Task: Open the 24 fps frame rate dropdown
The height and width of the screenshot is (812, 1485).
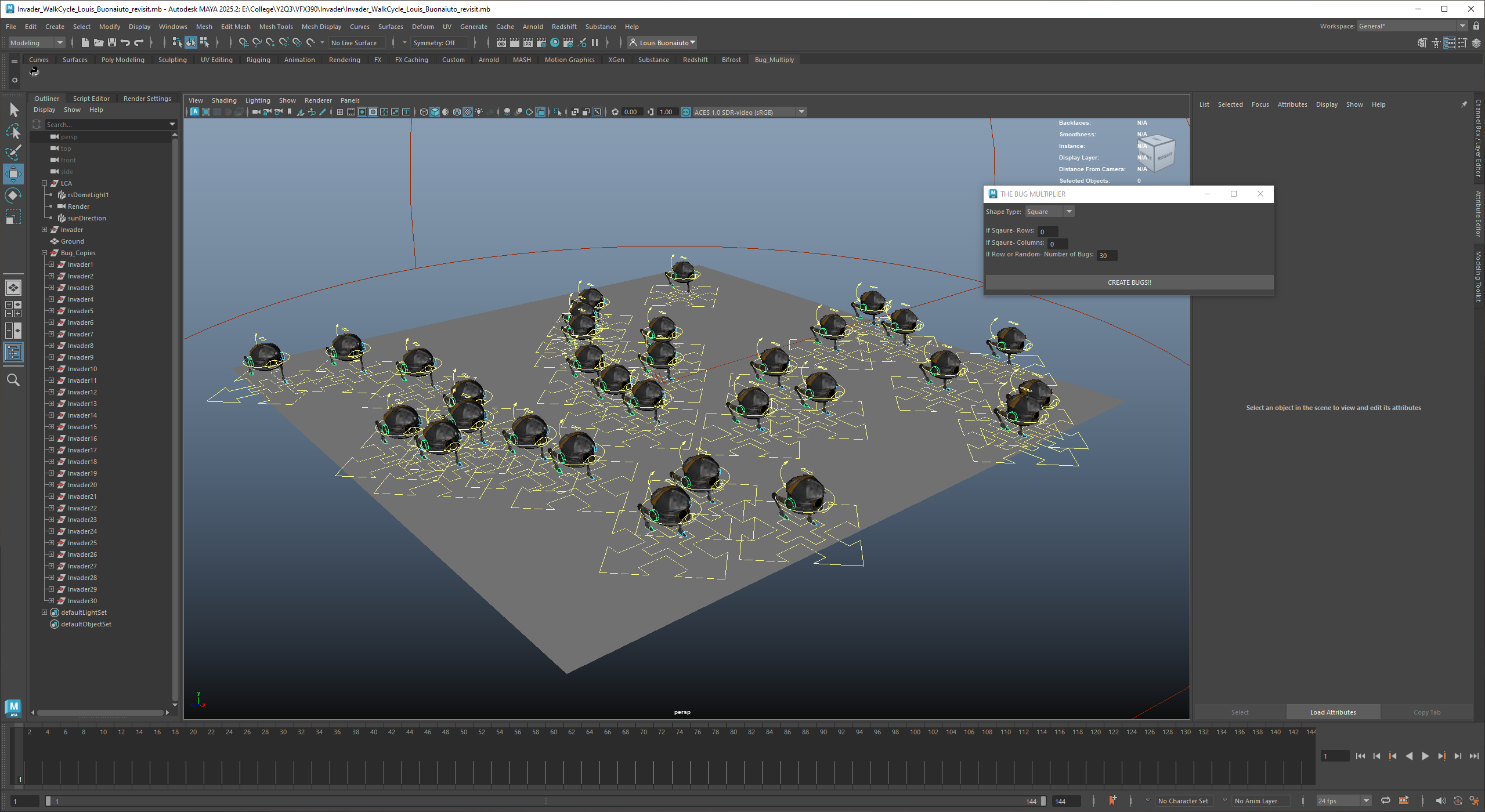Action: 1365,800
